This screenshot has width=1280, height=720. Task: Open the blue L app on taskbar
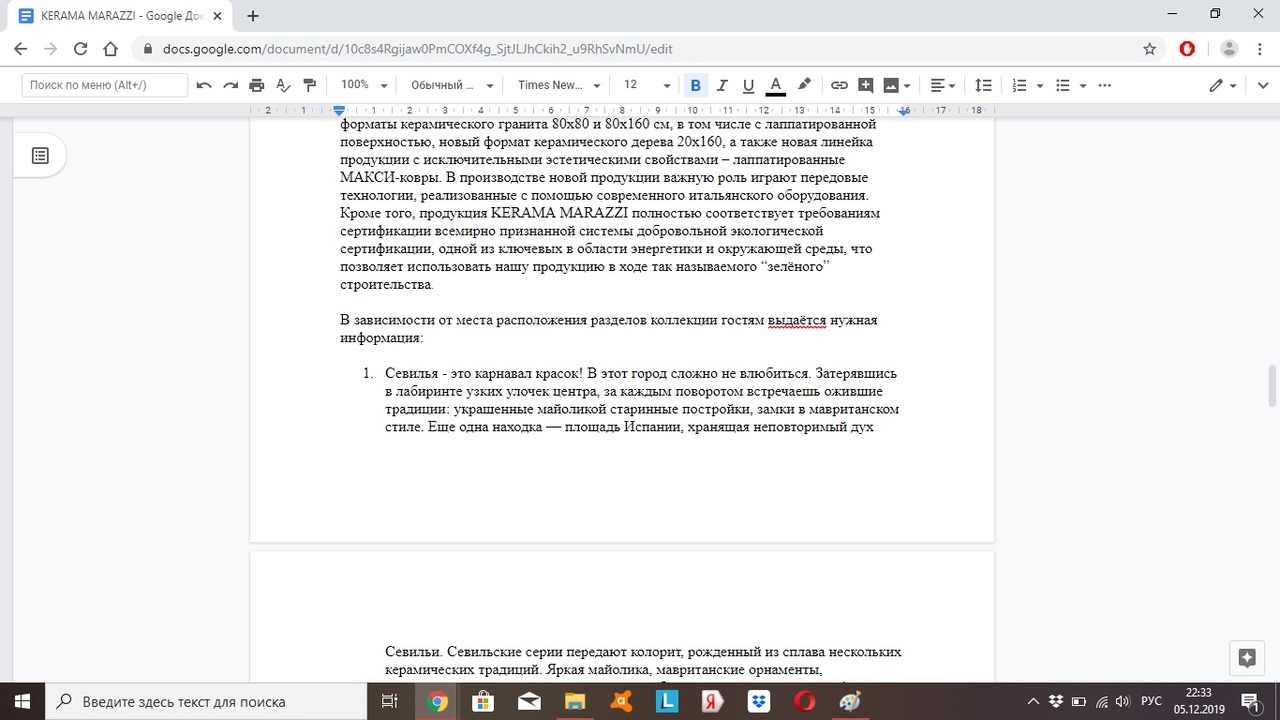[667, 701]
